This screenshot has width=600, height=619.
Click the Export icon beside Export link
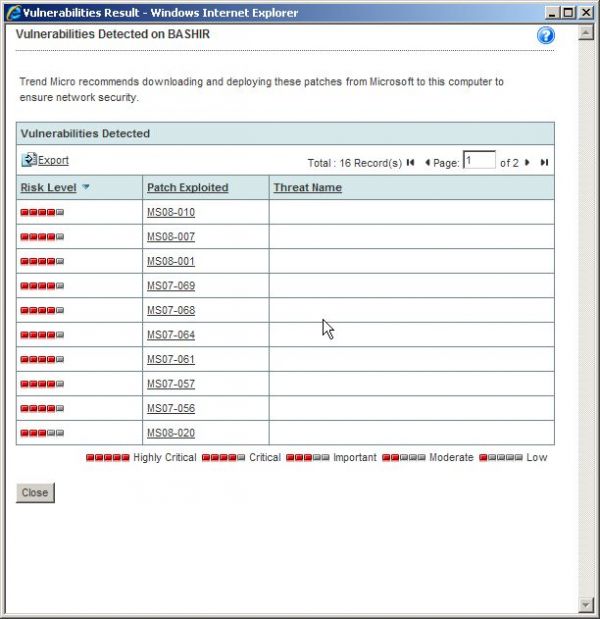(x=29, y=159)
